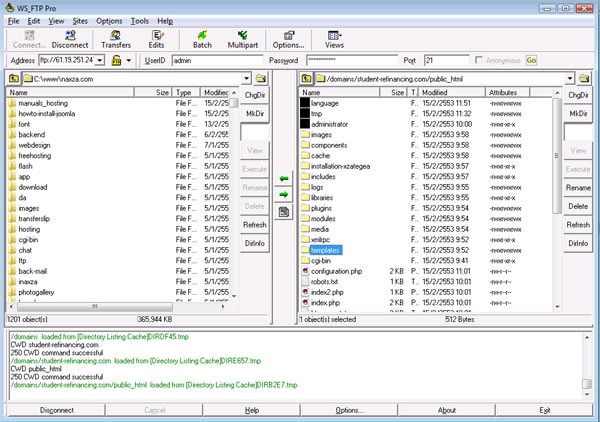Open the View menu

56,21
